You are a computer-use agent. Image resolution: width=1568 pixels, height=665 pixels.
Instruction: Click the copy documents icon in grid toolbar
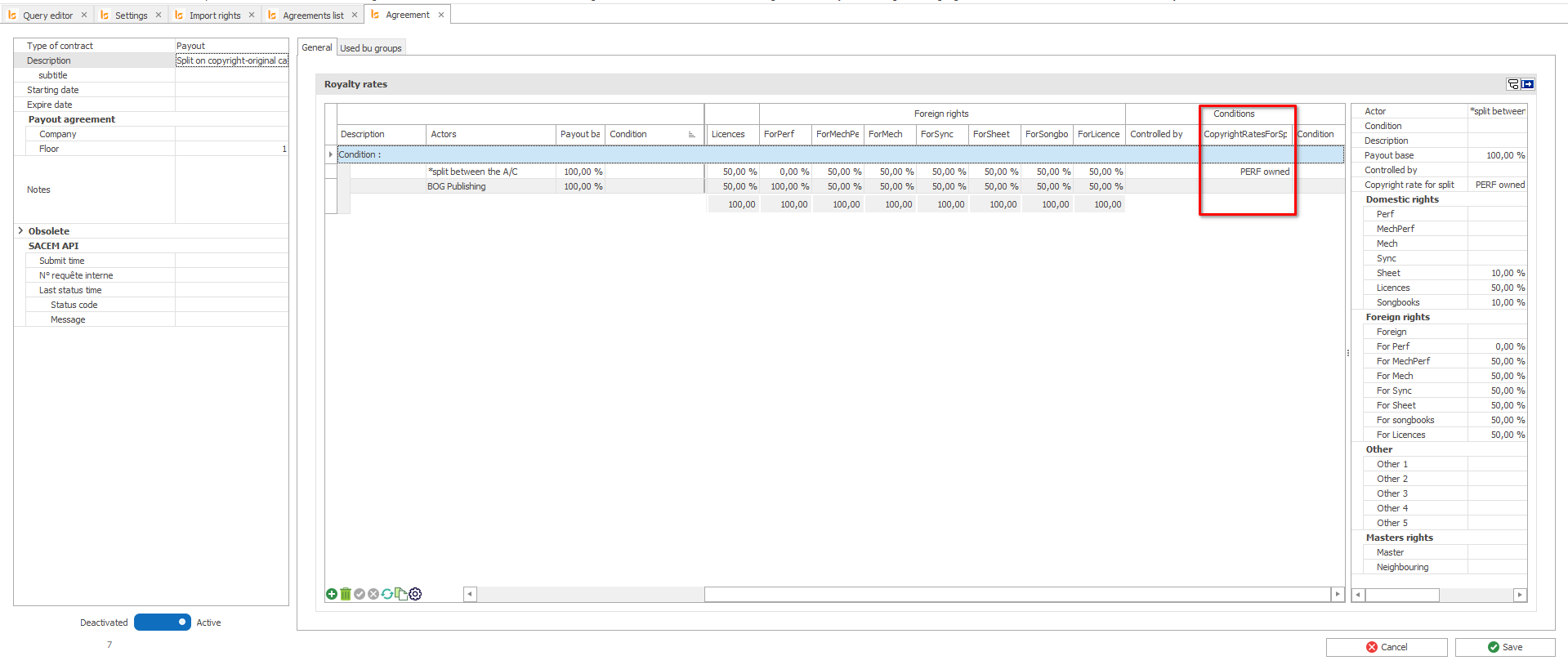[x=401, y=594]
